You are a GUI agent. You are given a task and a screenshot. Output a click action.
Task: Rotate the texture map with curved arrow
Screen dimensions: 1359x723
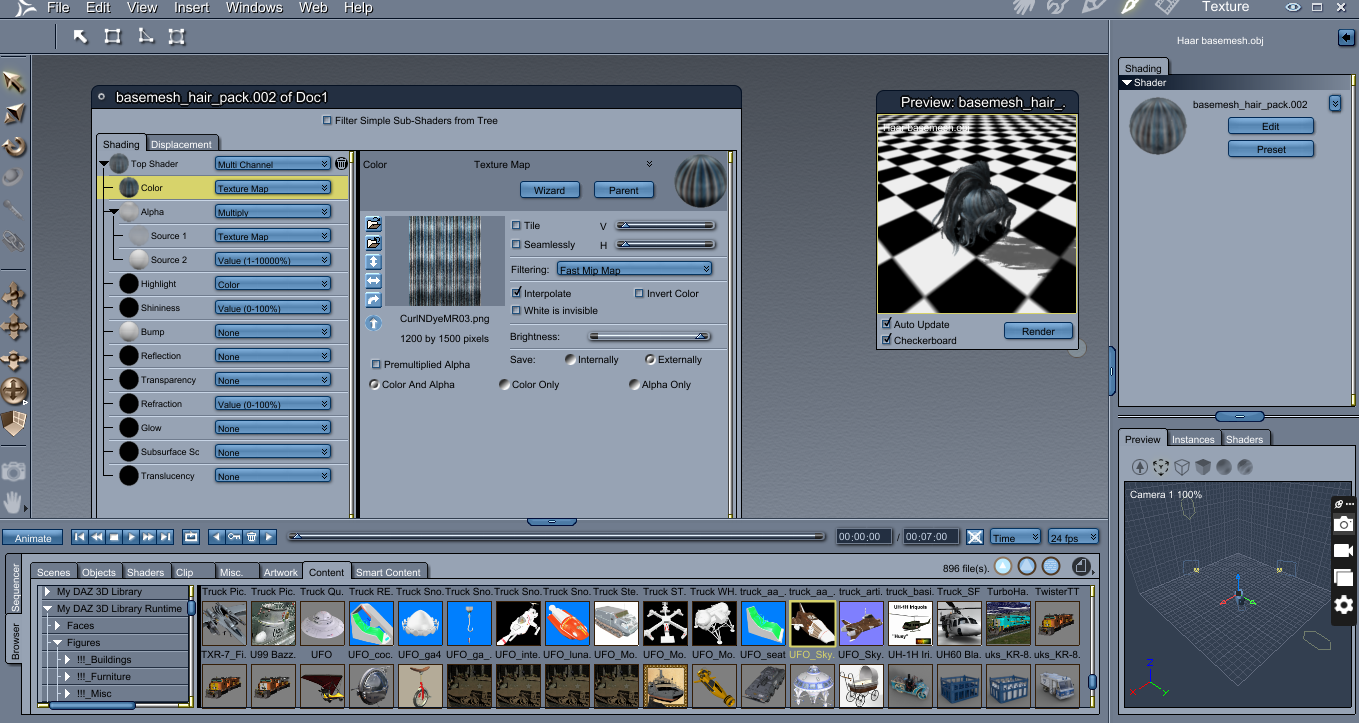pyautogui.click(x=374, y=300)
